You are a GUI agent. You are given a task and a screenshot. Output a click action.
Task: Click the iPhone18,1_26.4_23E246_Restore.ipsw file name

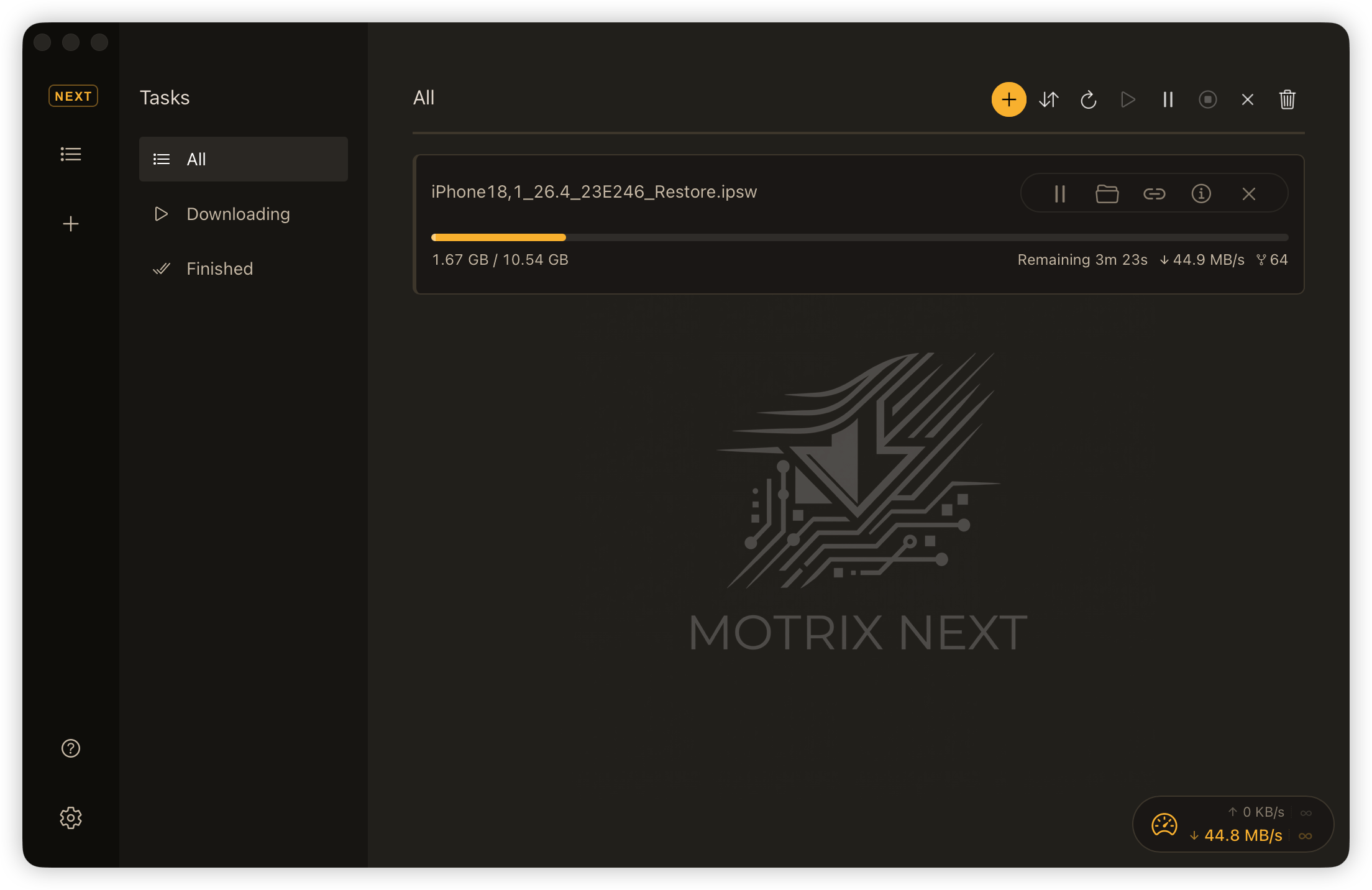click(x=594, y=191)
